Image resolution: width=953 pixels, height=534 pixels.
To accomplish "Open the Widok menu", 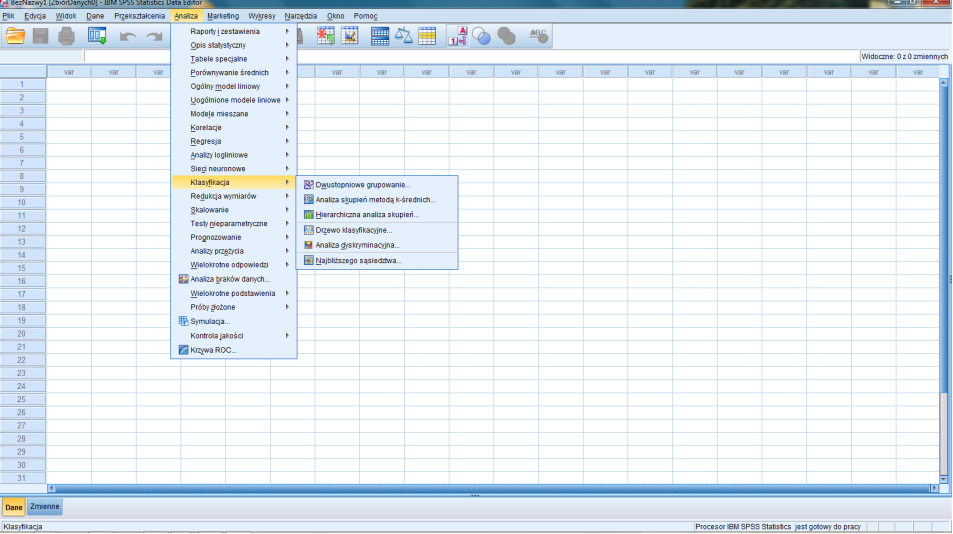I will click(66, 16).
